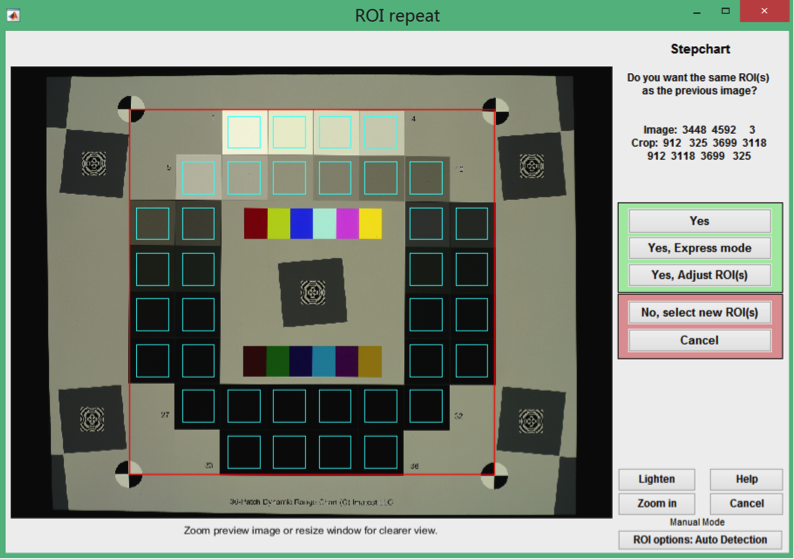
Task: Zoom in on the preview image
Action: tap(655, 503)
